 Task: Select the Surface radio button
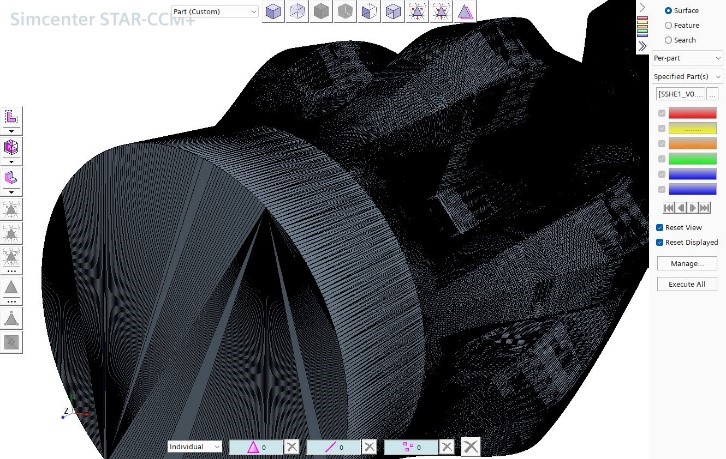click(668, 10)
